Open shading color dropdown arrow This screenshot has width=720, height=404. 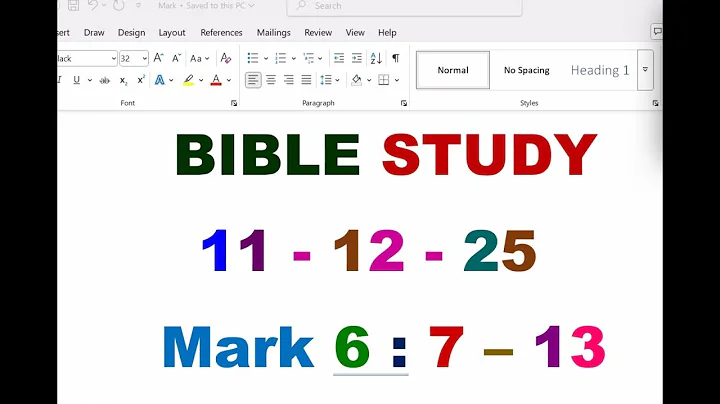[369, 80]
